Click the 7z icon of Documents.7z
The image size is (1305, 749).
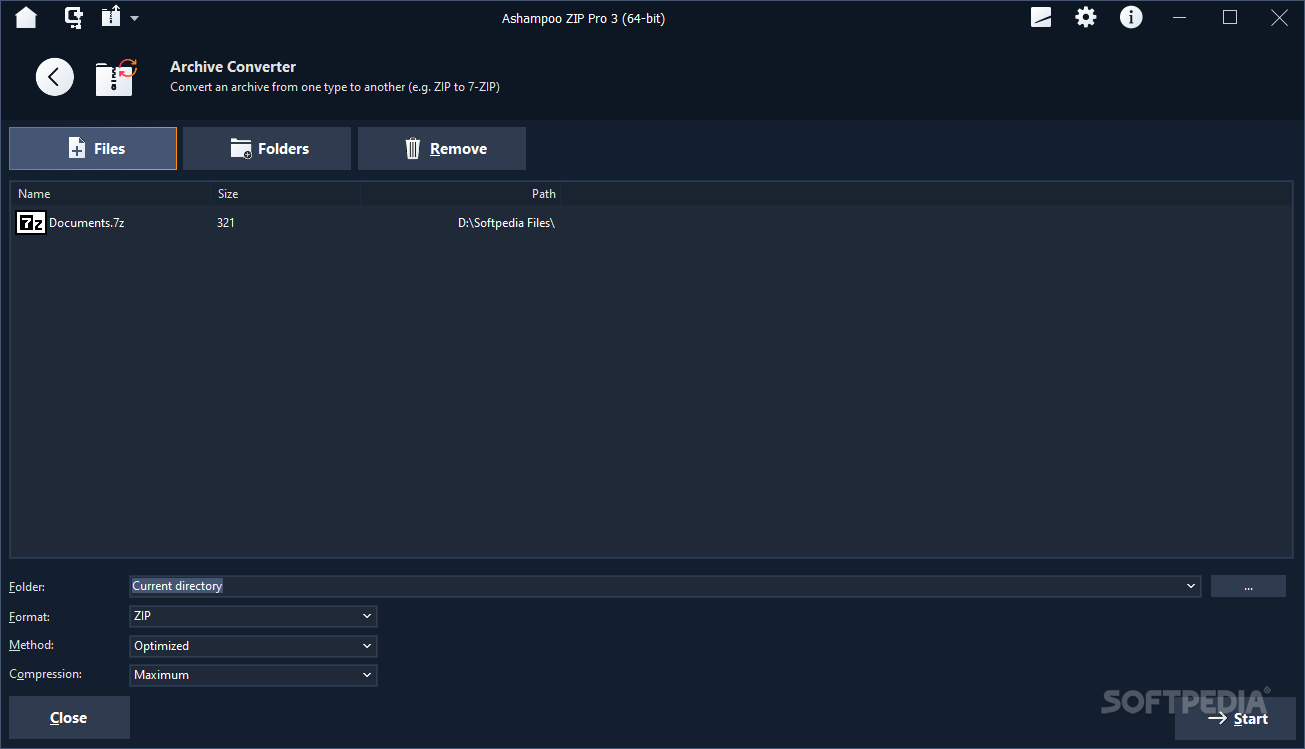click(31, 223)
